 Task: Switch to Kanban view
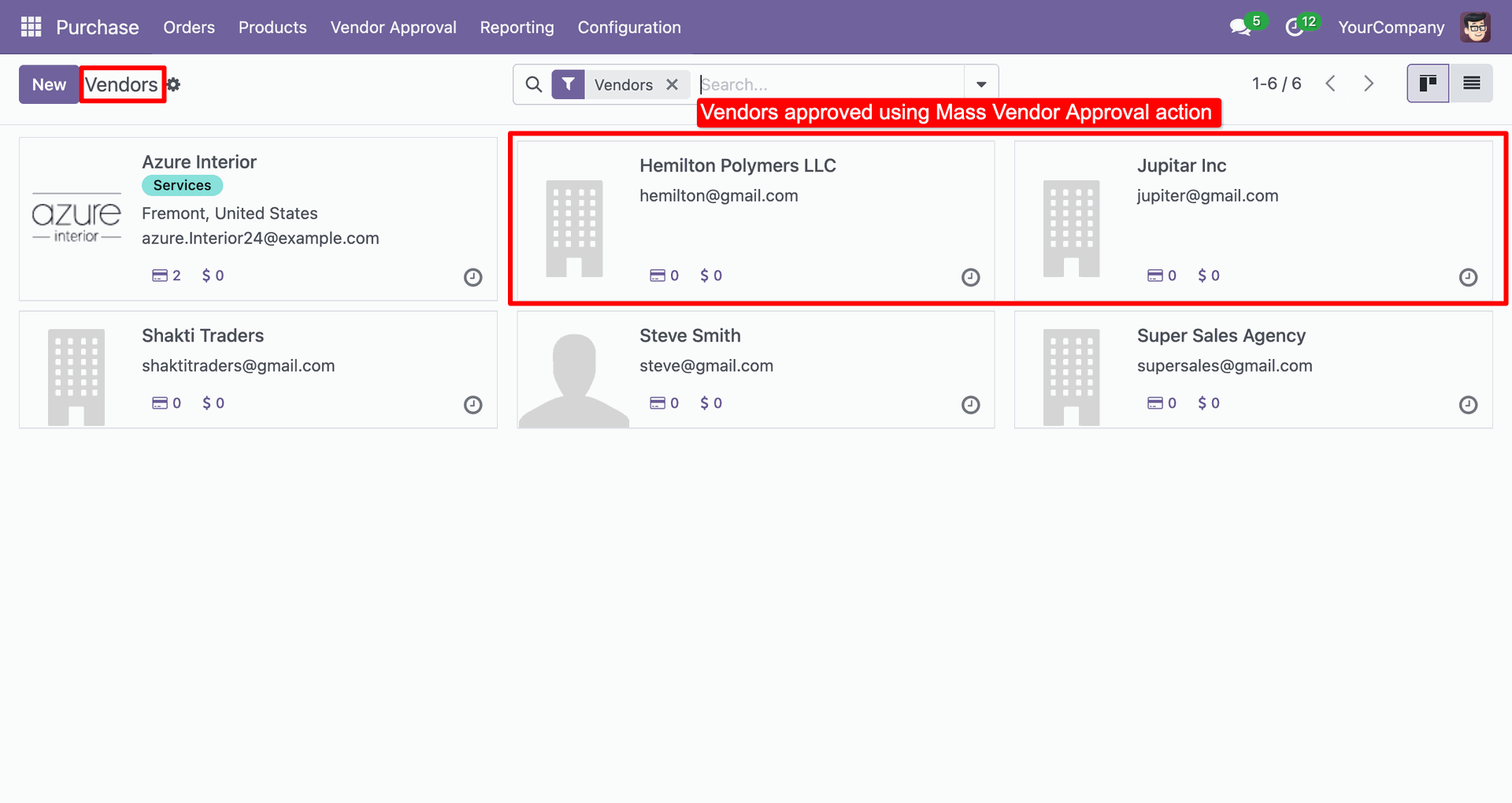(x=1428, y=83)
